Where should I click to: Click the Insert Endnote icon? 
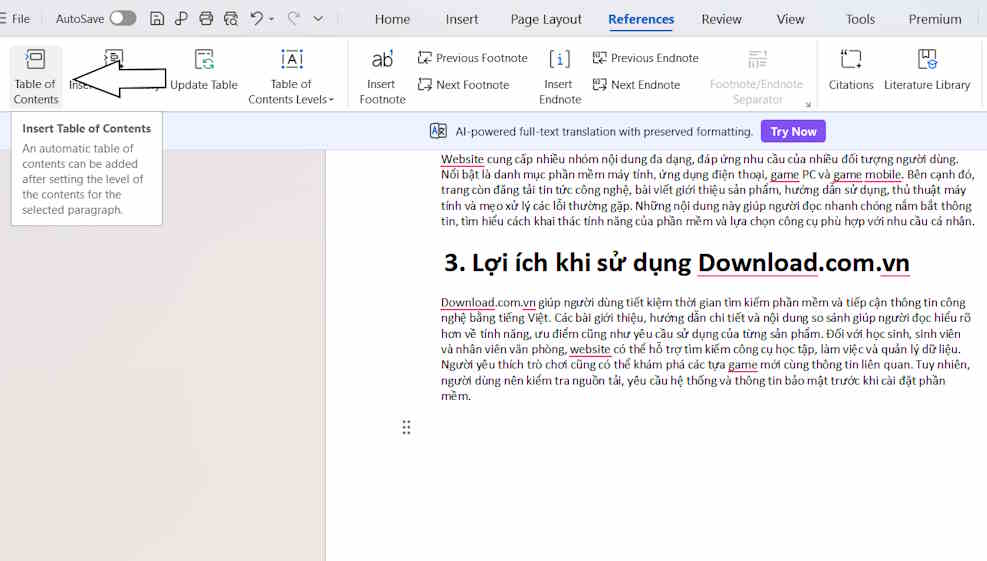[560, 59]
